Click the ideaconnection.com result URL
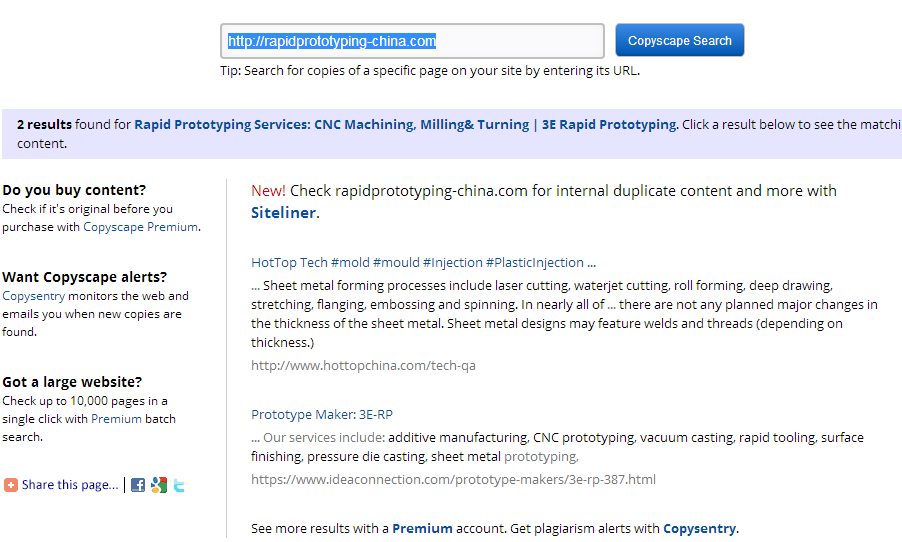 tap(453, 479)
